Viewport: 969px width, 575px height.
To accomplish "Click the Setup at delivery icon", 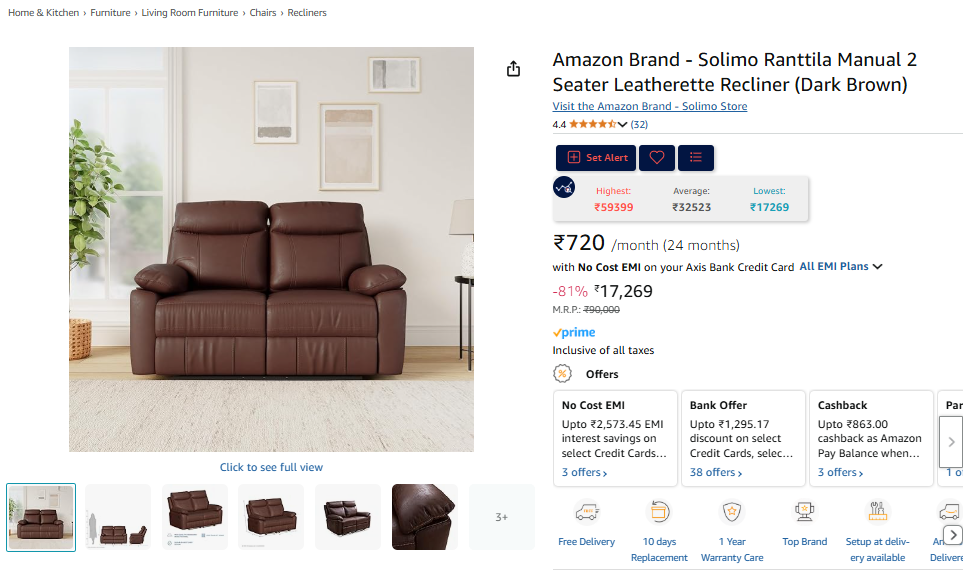I will click(x=877, y=513).
